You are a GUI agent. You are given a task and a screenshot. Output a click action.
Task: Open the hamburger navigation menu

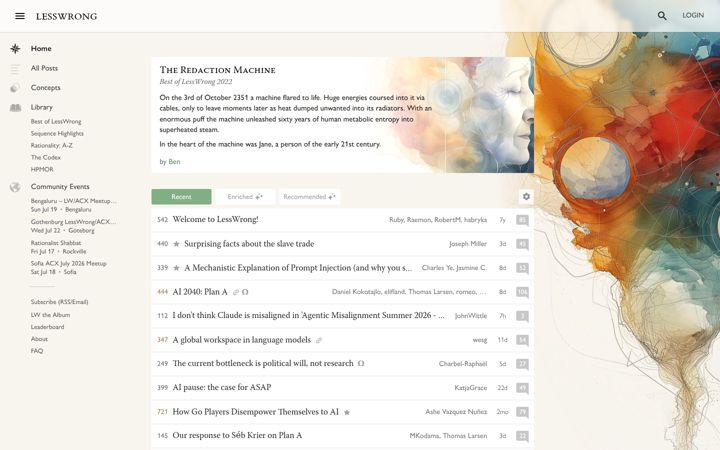20,16
